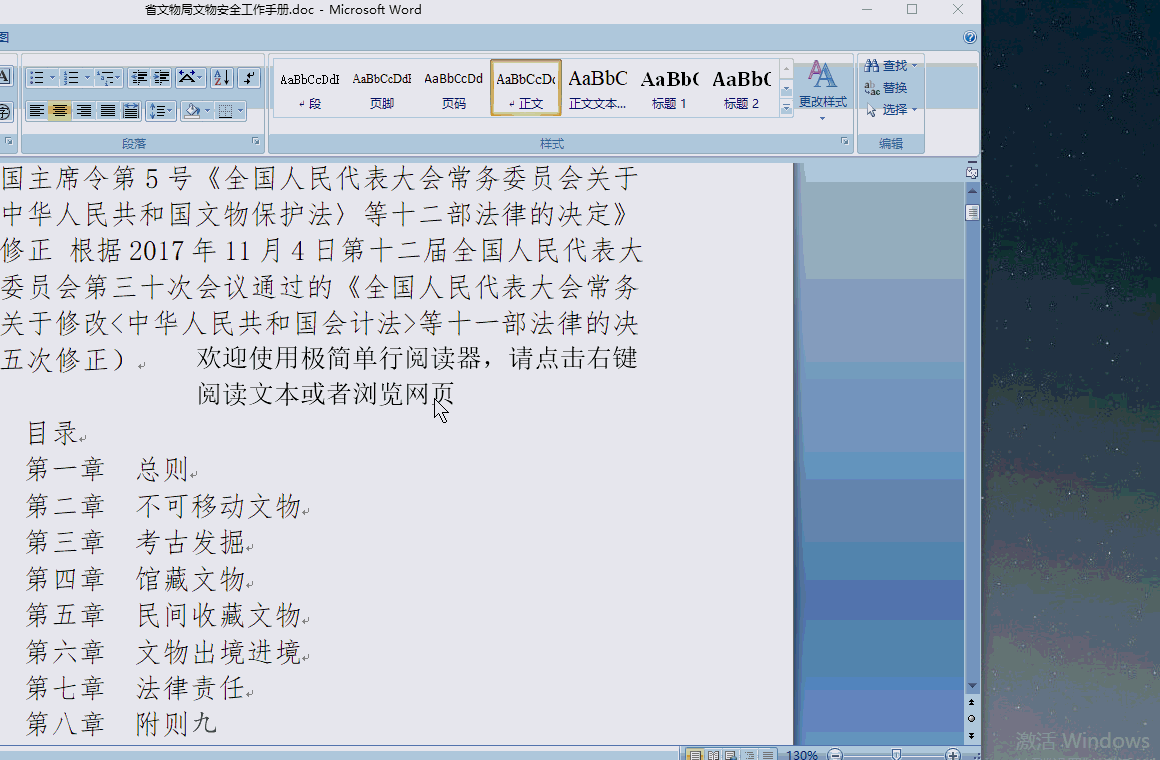Image resolution: width=1160 pixels, height=760 pixels.
Task: Switch to full screen reading view
Action: [x=713, y=755]
